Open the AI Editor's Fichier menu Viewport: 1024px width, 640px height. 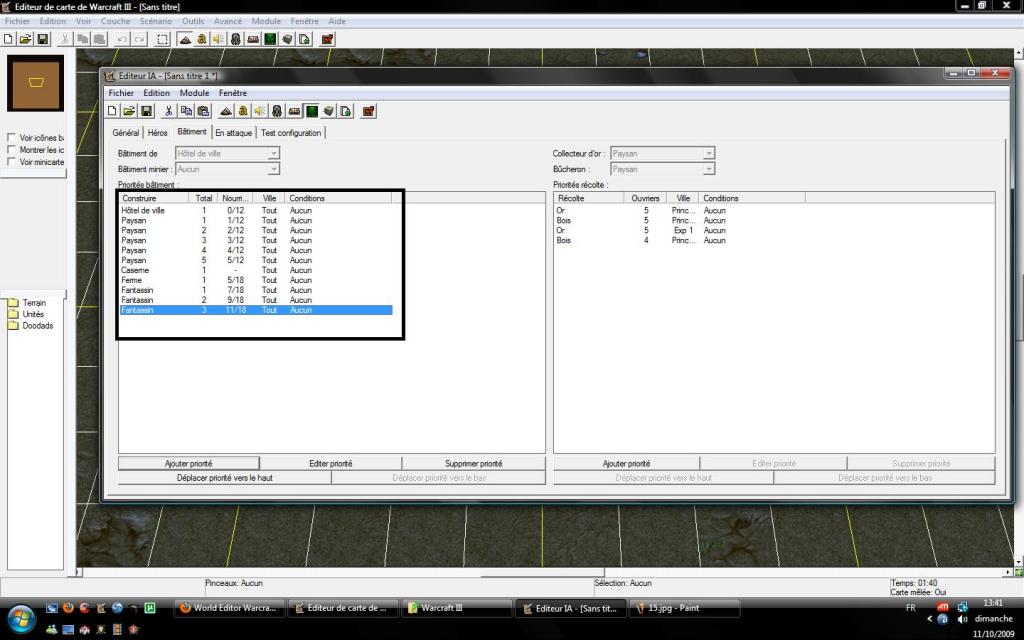[121, 93]
